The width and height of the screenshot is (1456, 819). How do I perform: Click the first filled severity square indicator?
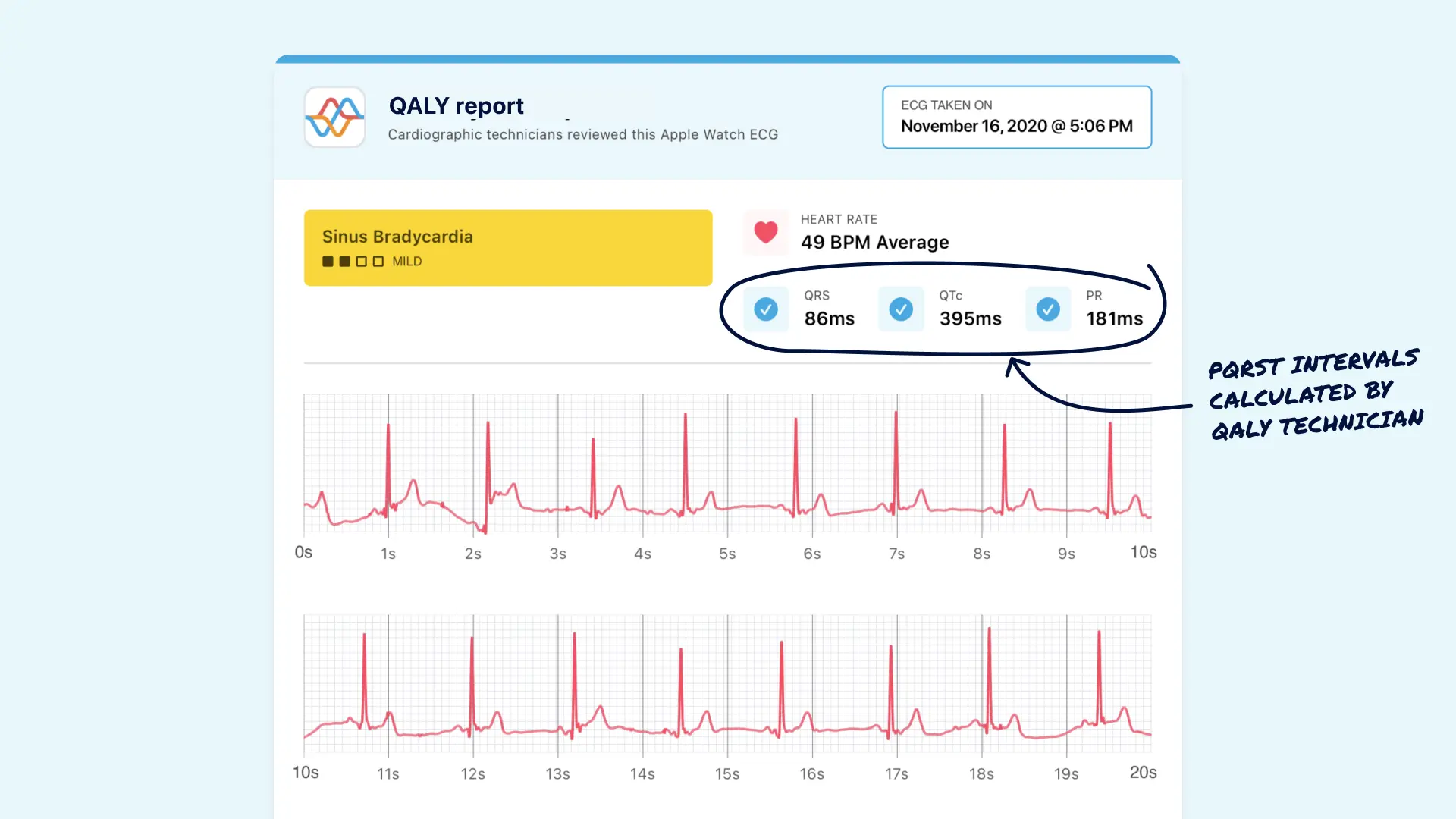pyautogui.click(x=327, y=261)
